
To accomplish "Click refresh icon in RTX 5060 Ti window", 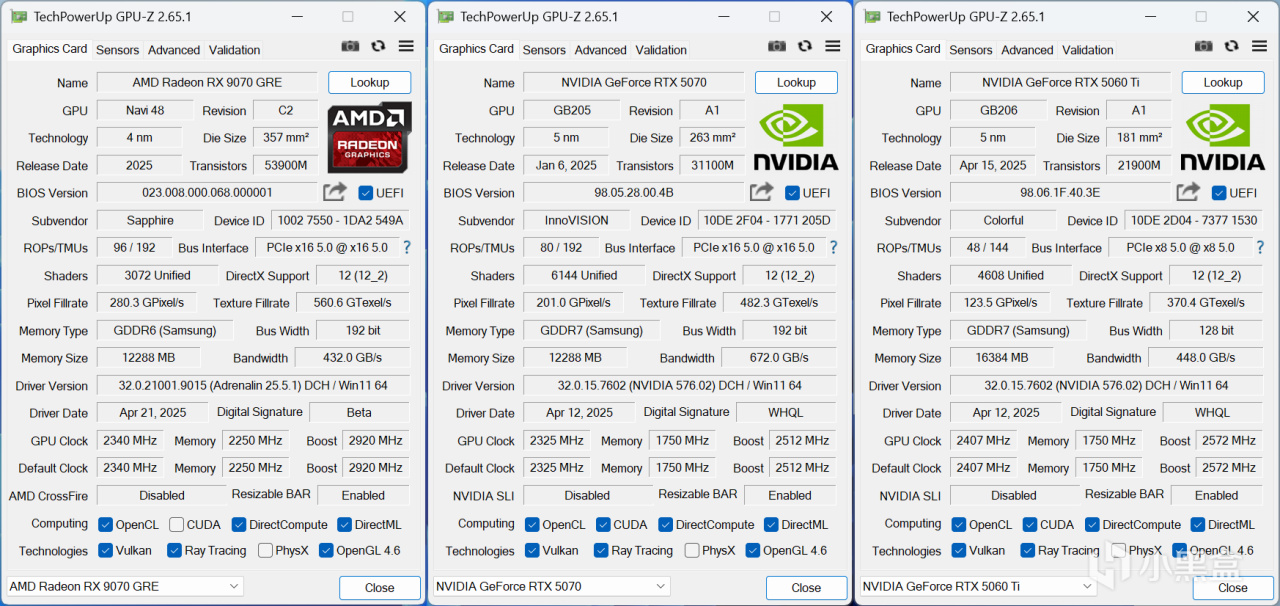I will [x=1232, y=46].
